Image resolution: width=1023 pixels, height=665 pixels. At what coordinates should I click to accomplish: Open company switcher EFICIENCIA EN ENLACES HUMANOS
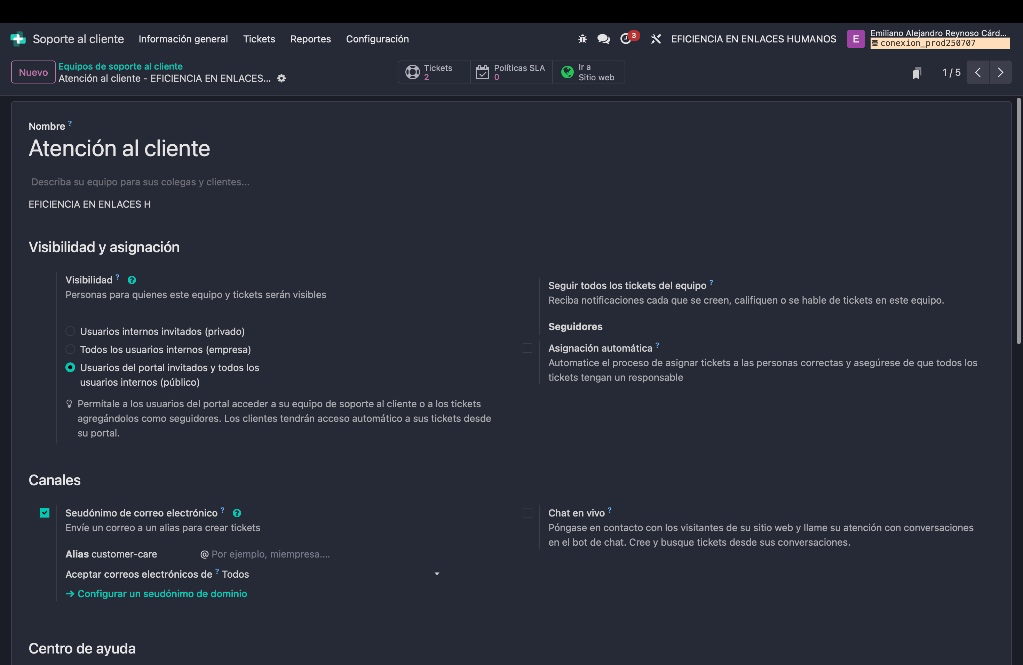tap(753, 39)
